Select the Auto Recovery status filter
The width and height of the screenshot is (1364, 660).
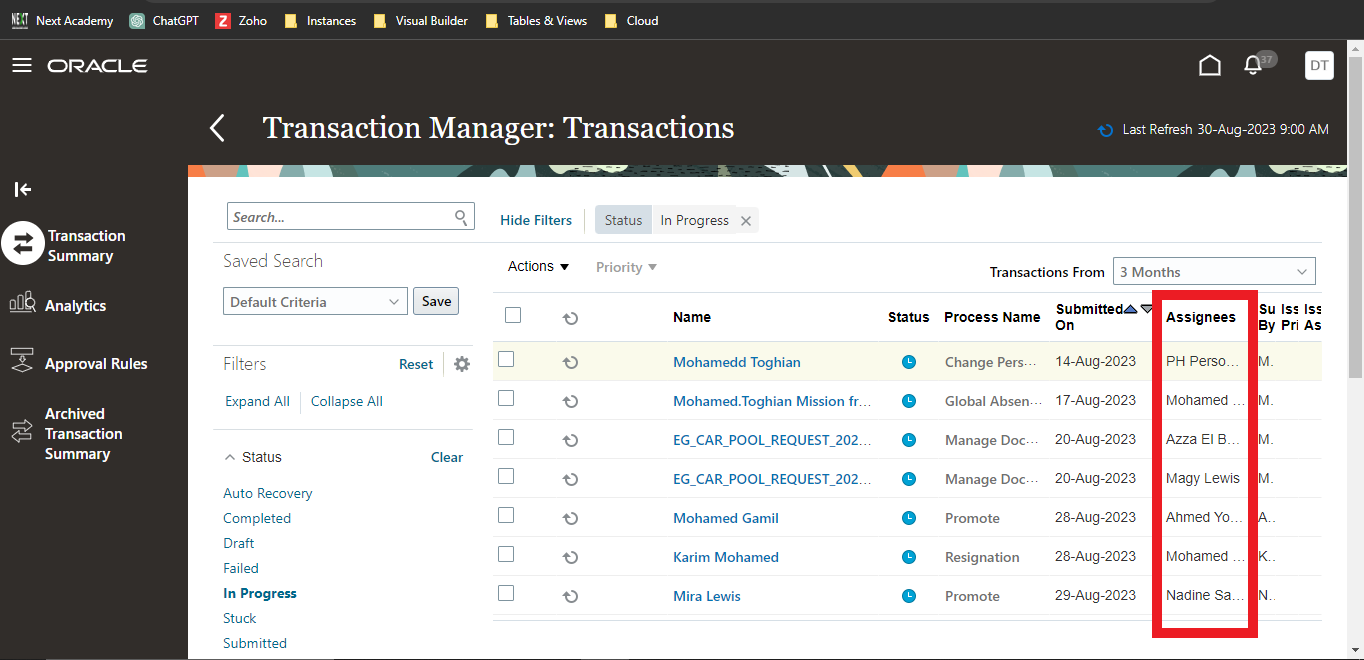click(267, 493)
